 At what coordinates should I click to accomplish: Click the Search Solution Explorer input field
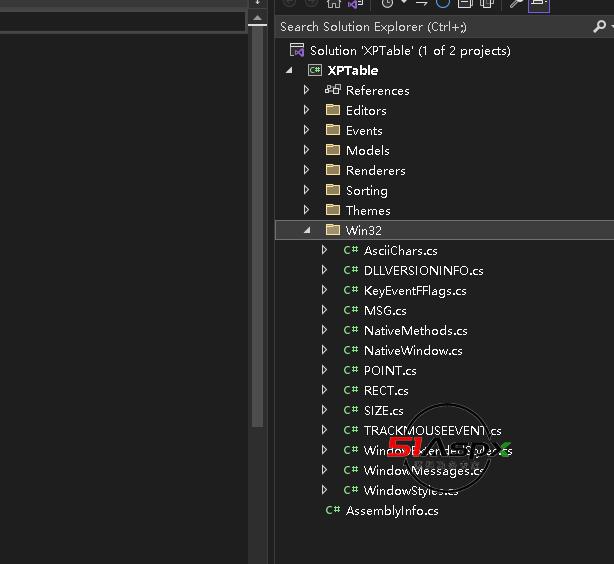pyautogui.click(x=433, y=27)
